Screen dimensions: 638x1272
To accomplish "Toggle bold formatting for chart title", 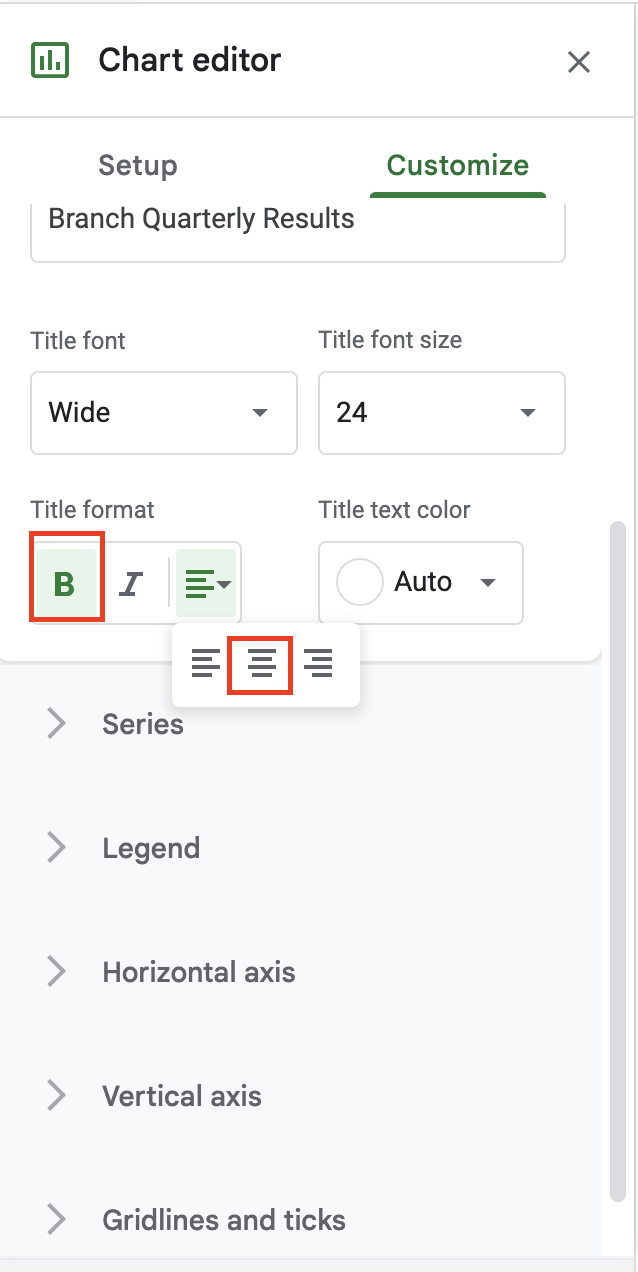I will 65,583.
